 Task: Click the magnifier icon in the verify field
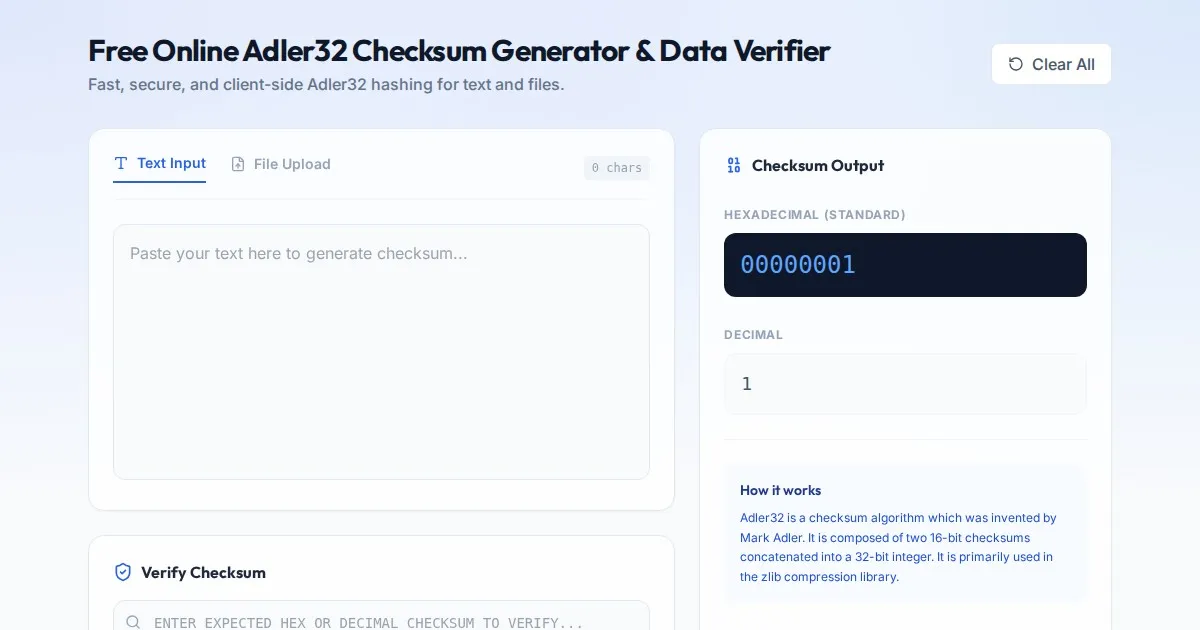133,622
